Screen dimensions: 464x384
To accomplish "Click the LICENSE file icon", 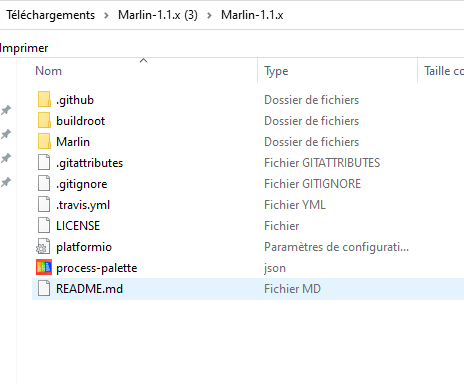I will 44,225.
